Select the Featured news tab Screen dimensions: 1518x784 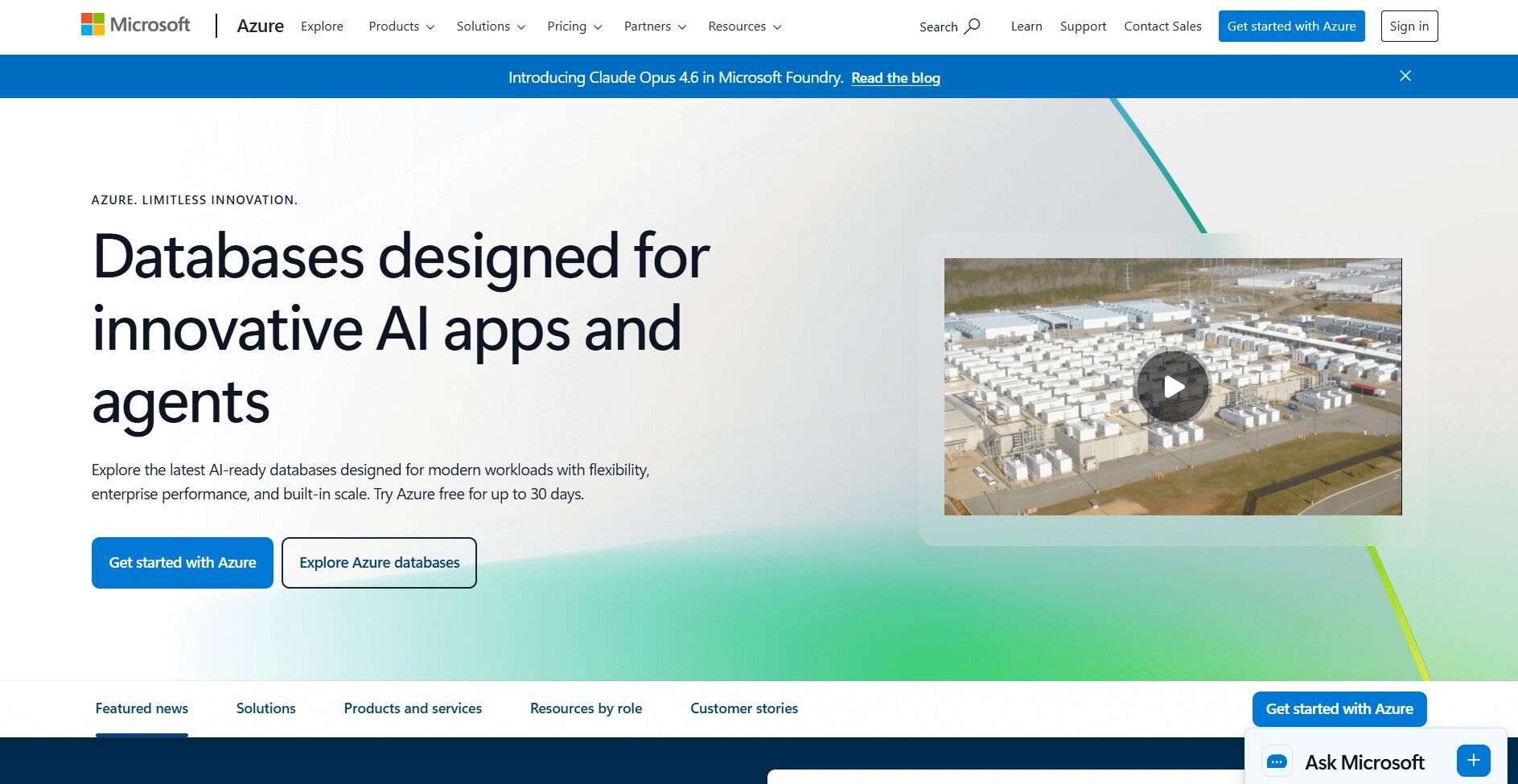pyautogui.click(x=142, y=708)
